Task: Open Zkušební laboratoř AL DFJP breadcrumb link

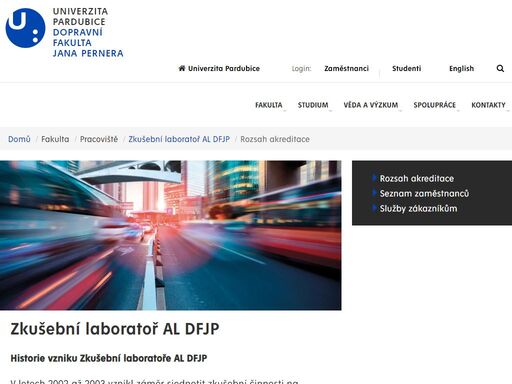Action: tap(179, 139)
